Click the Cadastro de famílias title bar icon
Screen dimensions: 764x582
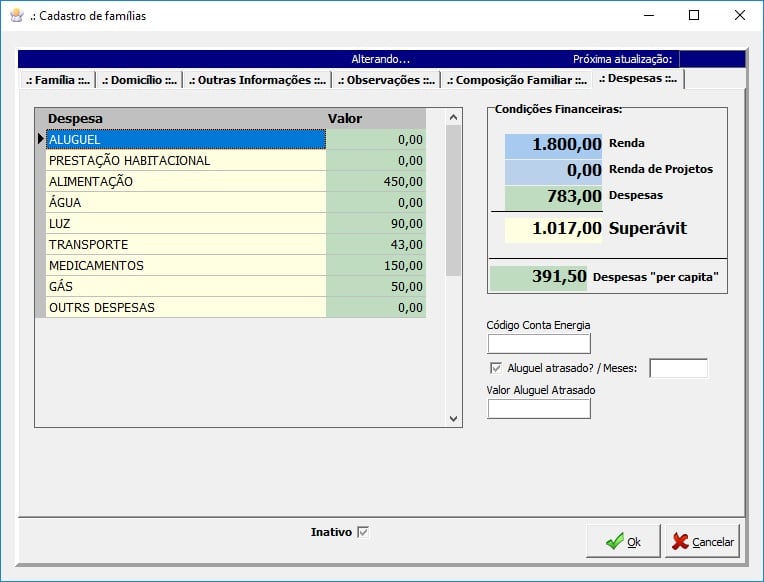(x=16, y=16)
